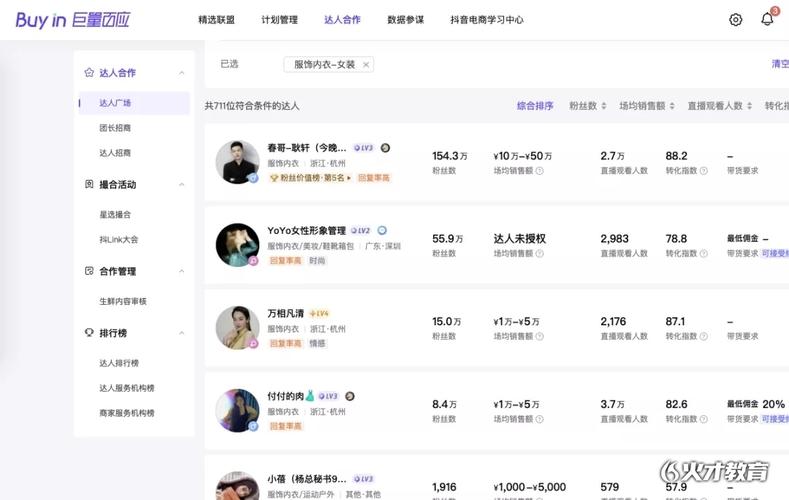Click round badge icon after 春哥-耿轩 LV3

[x=385, y=148]
